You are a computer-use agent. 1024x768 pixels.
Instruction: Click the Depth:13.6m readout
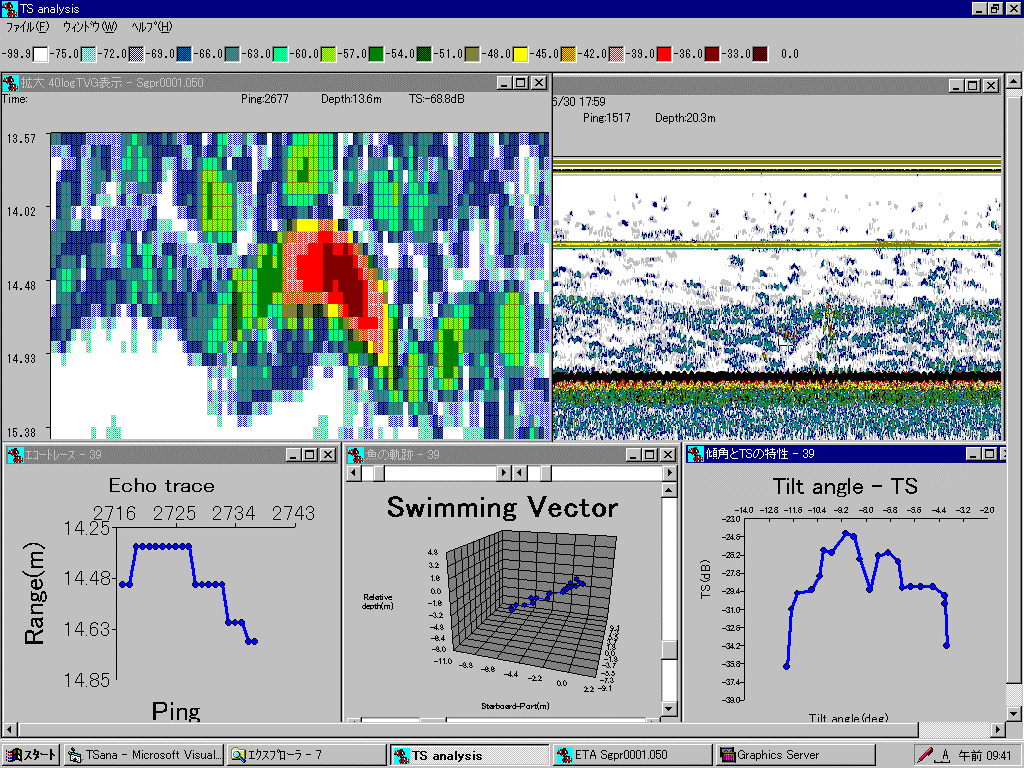click(x=351, y=99)
